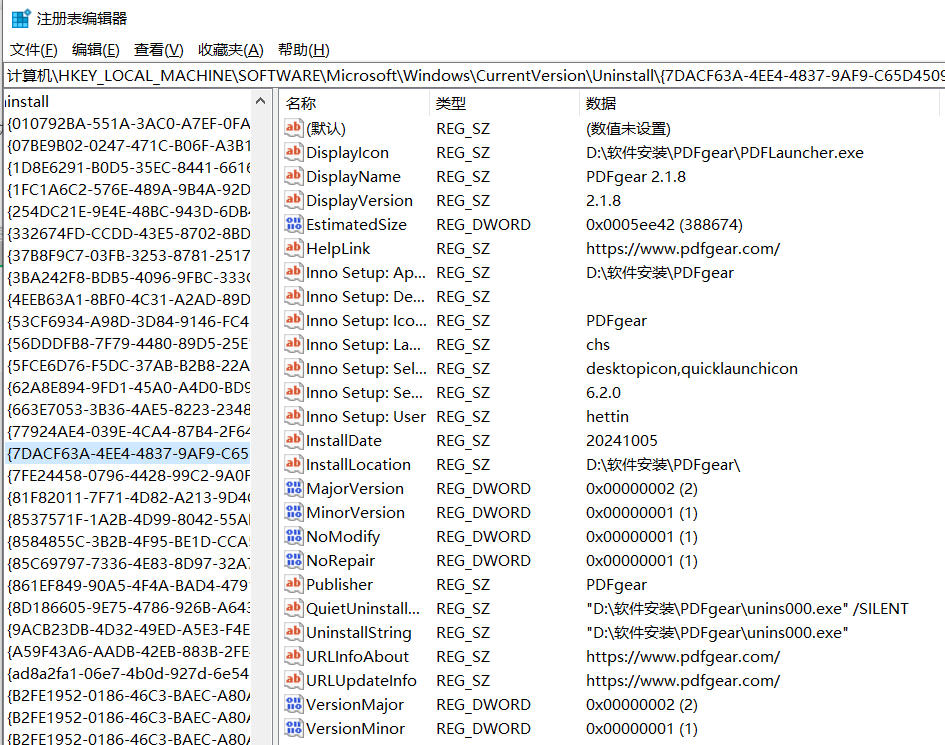The width and height of the screenshot is (945, 745).
Task: Click the string icon beside DisplayName
Action: pyautogui.click(x=293, y=176)
